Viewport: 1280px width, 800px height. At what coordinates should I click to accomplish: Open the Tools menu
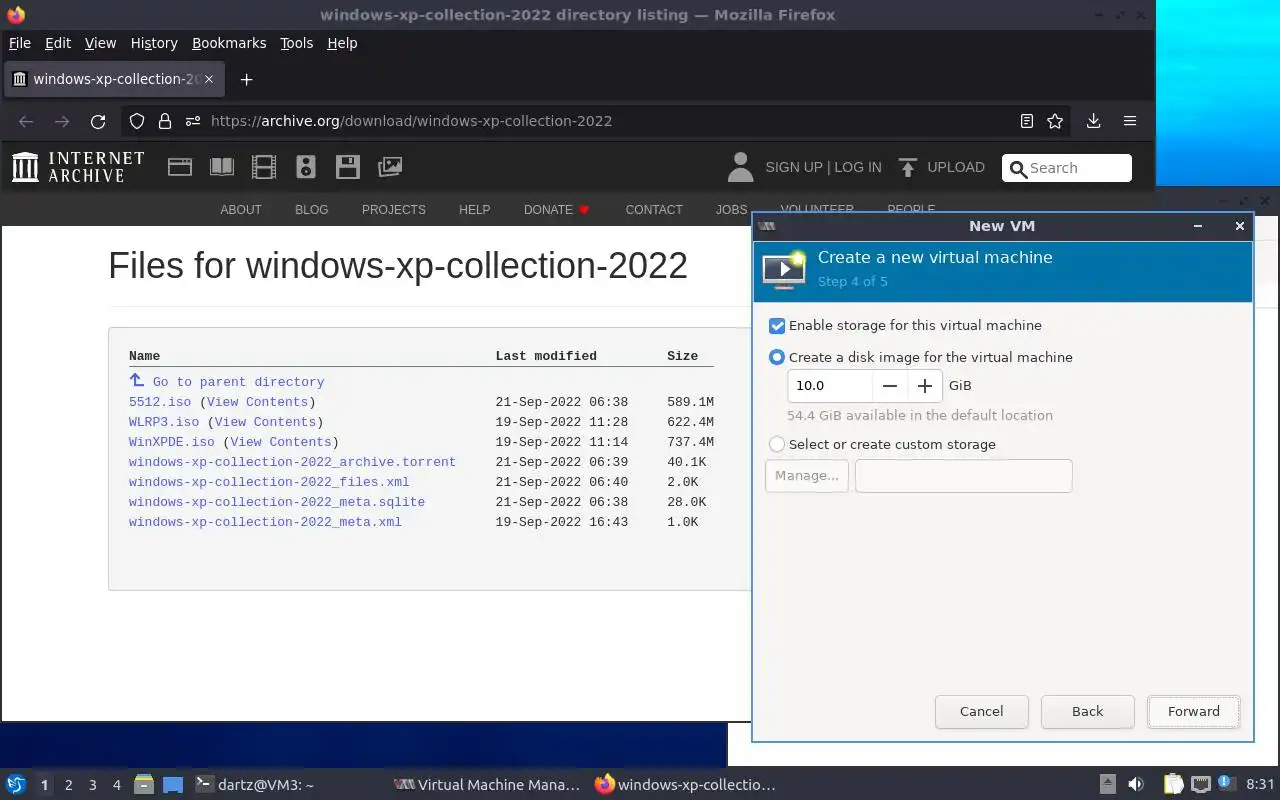[296, 43]
